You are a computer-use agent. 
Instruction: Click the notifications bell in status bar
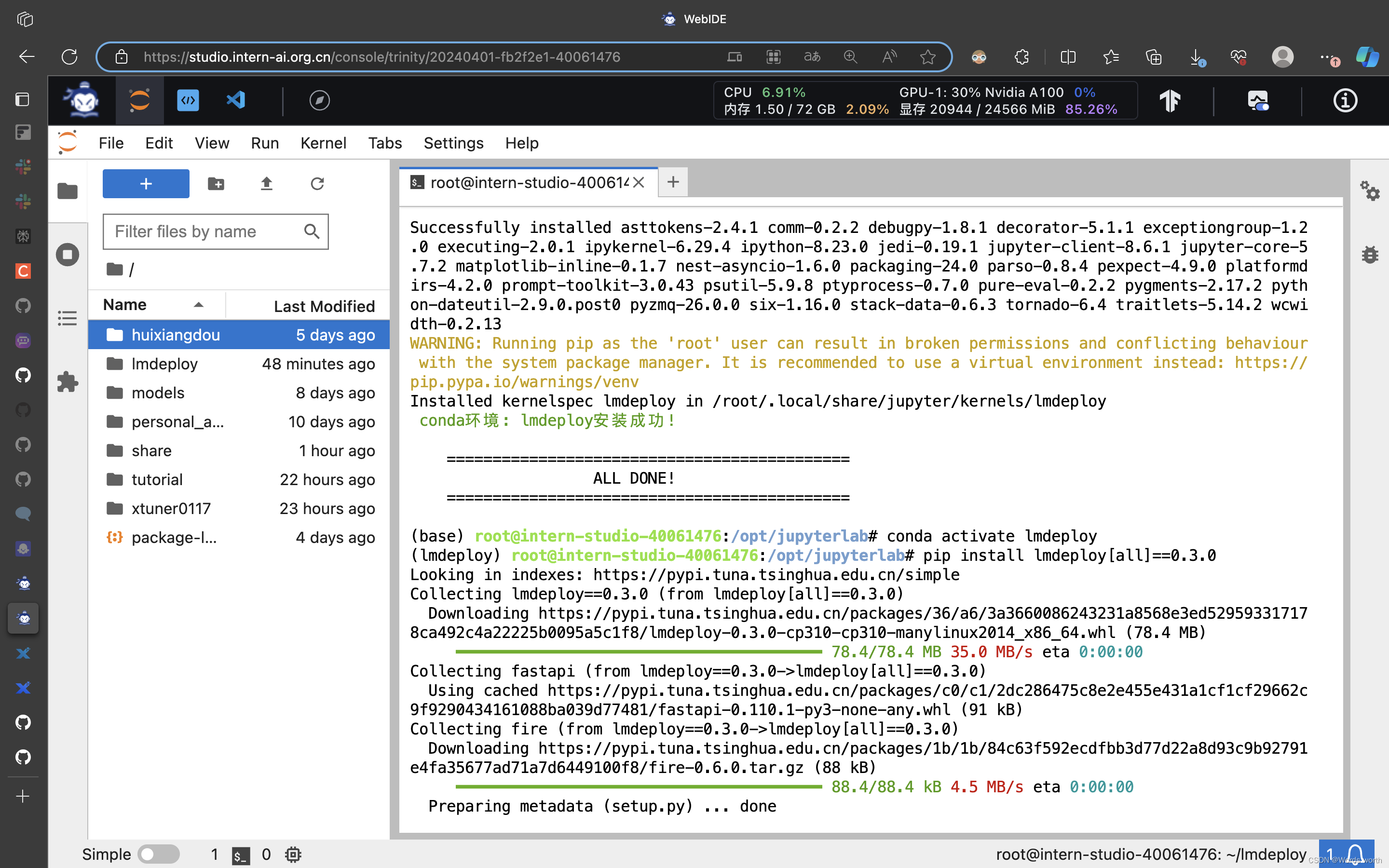(x=1356, y=854)
